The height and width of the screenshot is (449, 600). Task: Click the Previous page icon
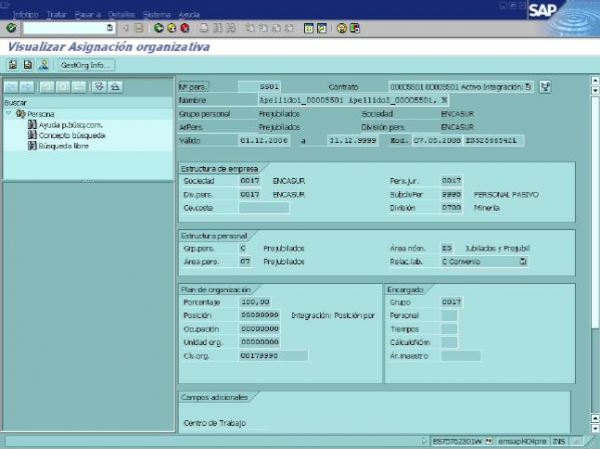point(263,28)
